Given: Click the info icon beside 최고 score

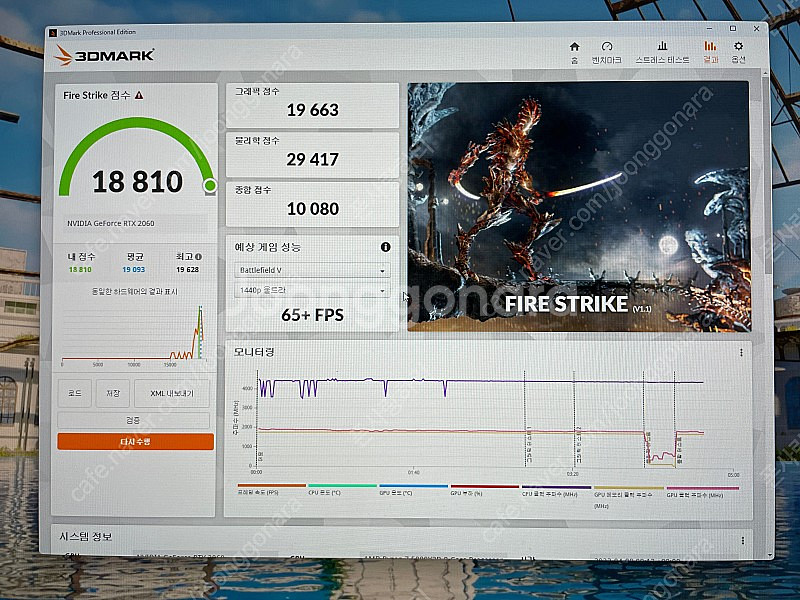Looking at the screenshot, I should point(198,257).
